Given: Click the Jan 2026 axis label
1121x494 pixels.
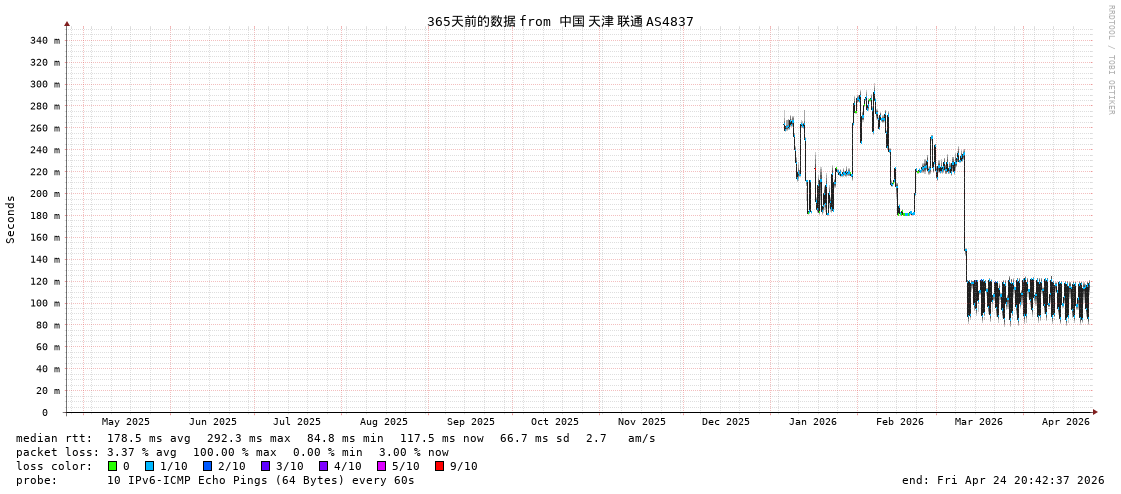Looking at the screenshot, I should tap(812, 422).
